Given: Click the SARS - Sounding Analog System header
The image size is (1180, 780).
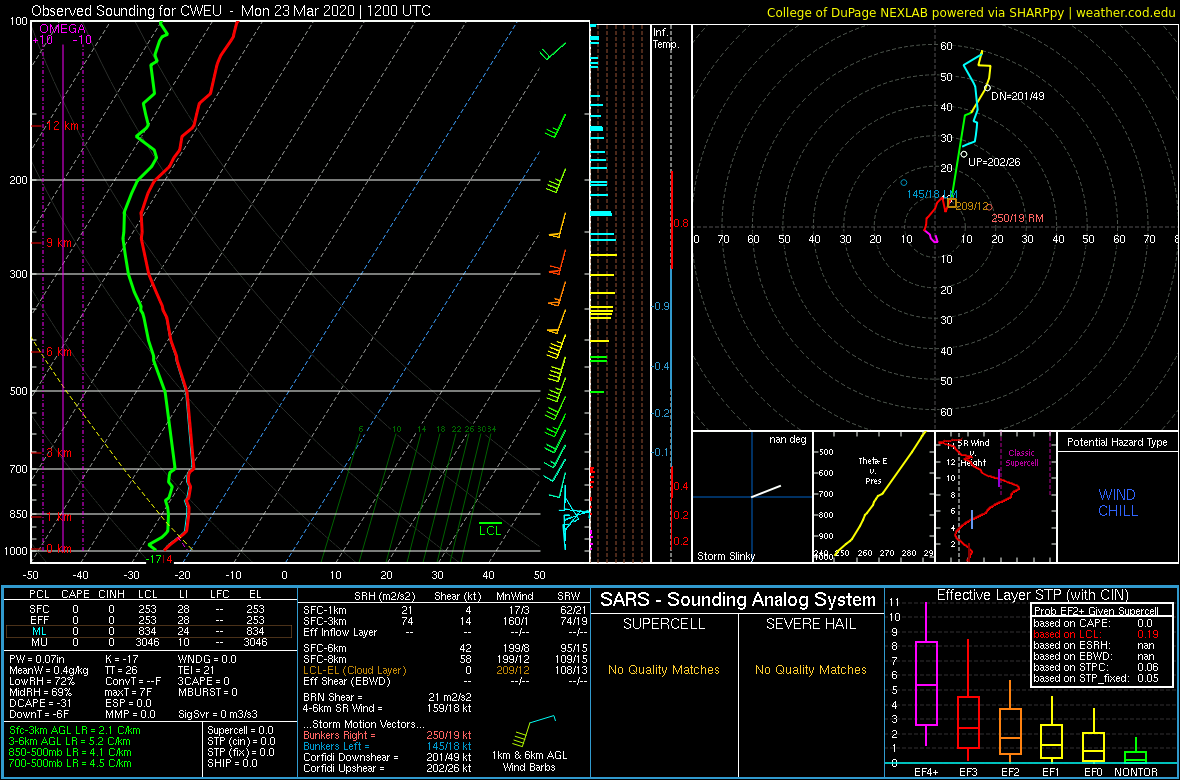Looking at the screenshot, I should [x=738, y=600].
